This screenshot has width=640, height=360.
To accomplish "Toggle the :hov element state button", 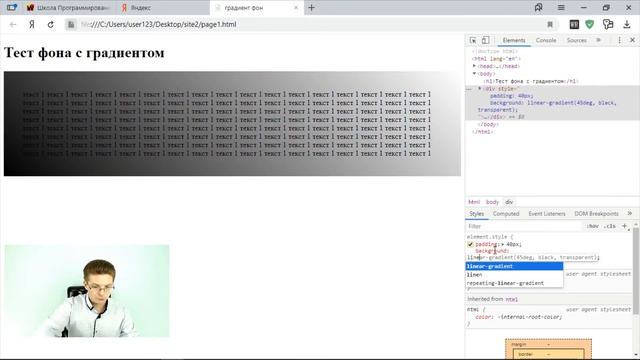I will 592,226.
